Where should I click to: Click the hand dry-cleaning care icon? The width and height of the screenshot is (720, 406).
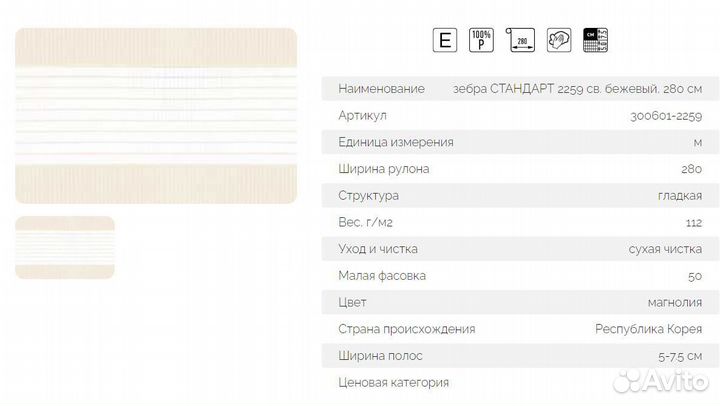[559, 40]
